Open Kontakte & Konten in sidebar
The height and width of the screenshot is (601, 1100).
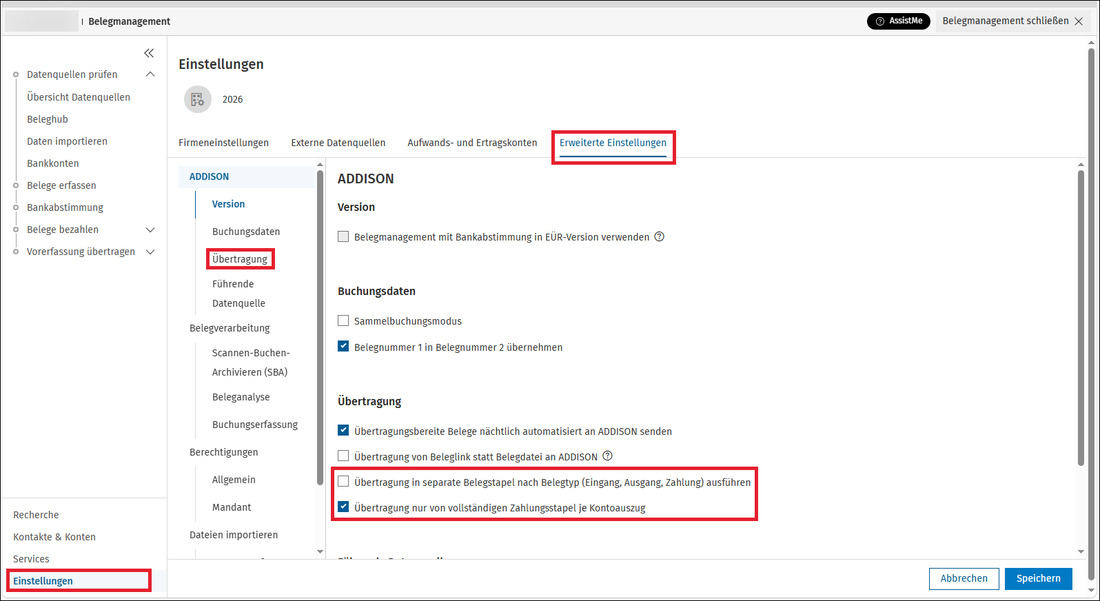[54, 536]
